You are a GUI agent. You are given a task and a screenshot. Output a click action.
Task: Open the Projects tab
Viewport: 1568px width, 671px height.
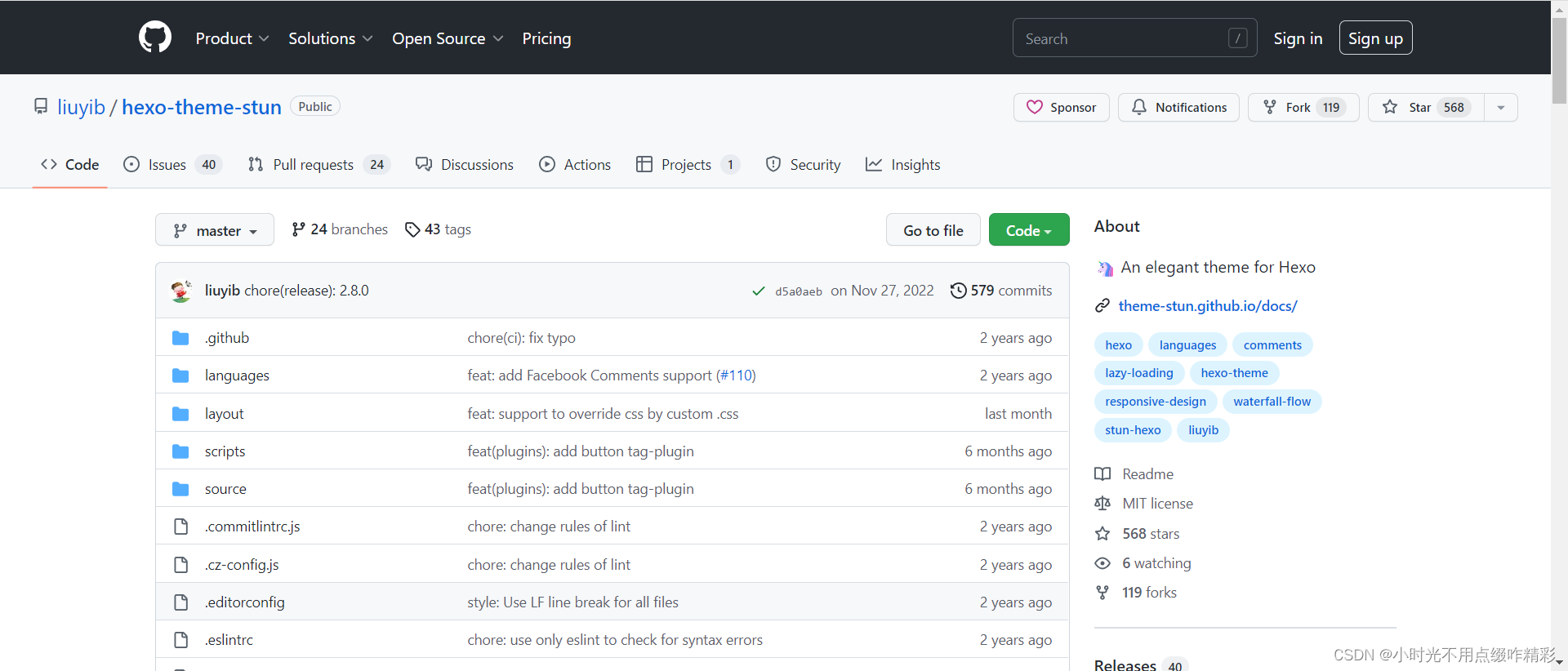pos(688,164)
